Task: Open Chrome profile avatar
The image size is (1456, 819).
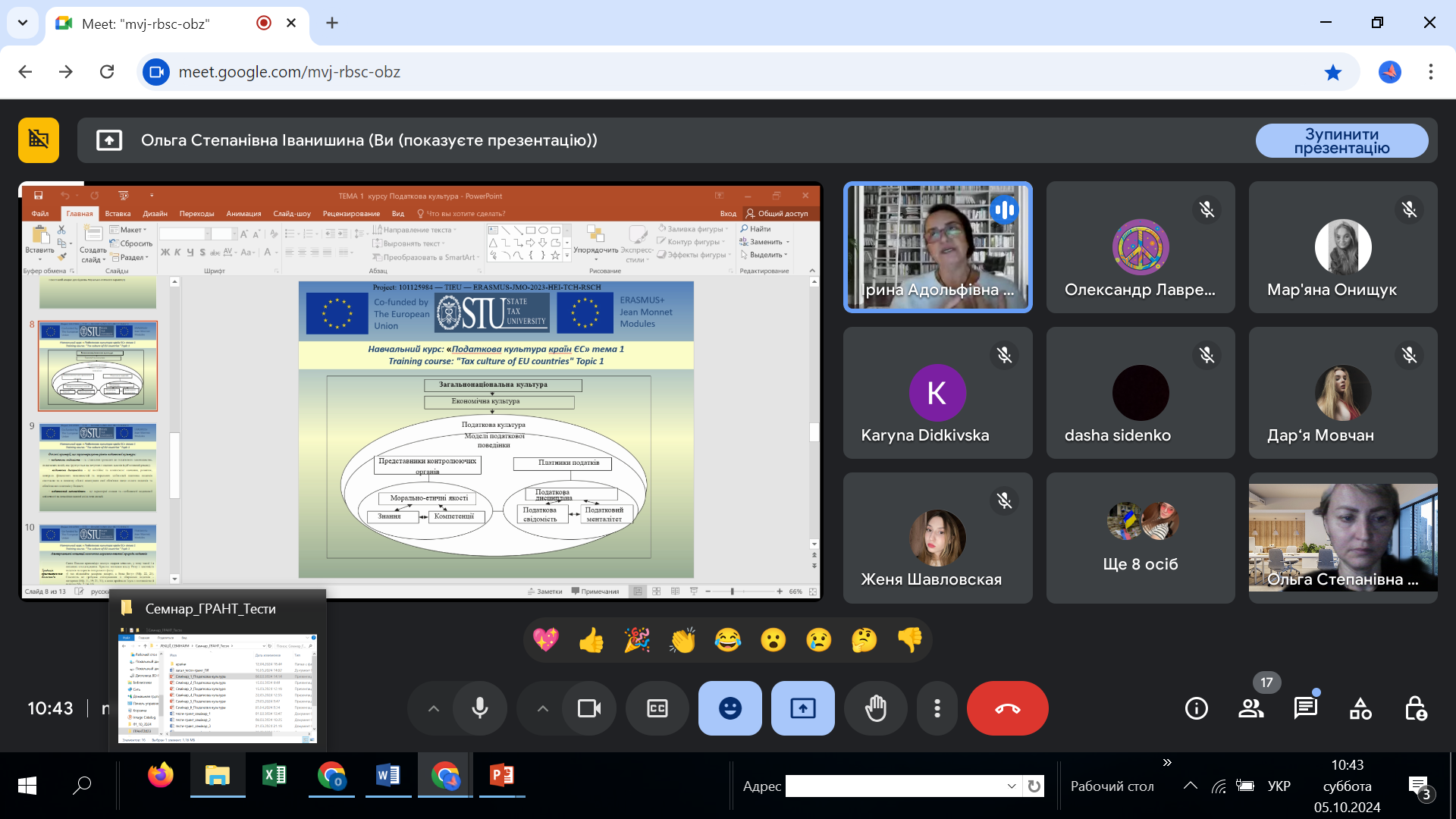Action: 1389,72
